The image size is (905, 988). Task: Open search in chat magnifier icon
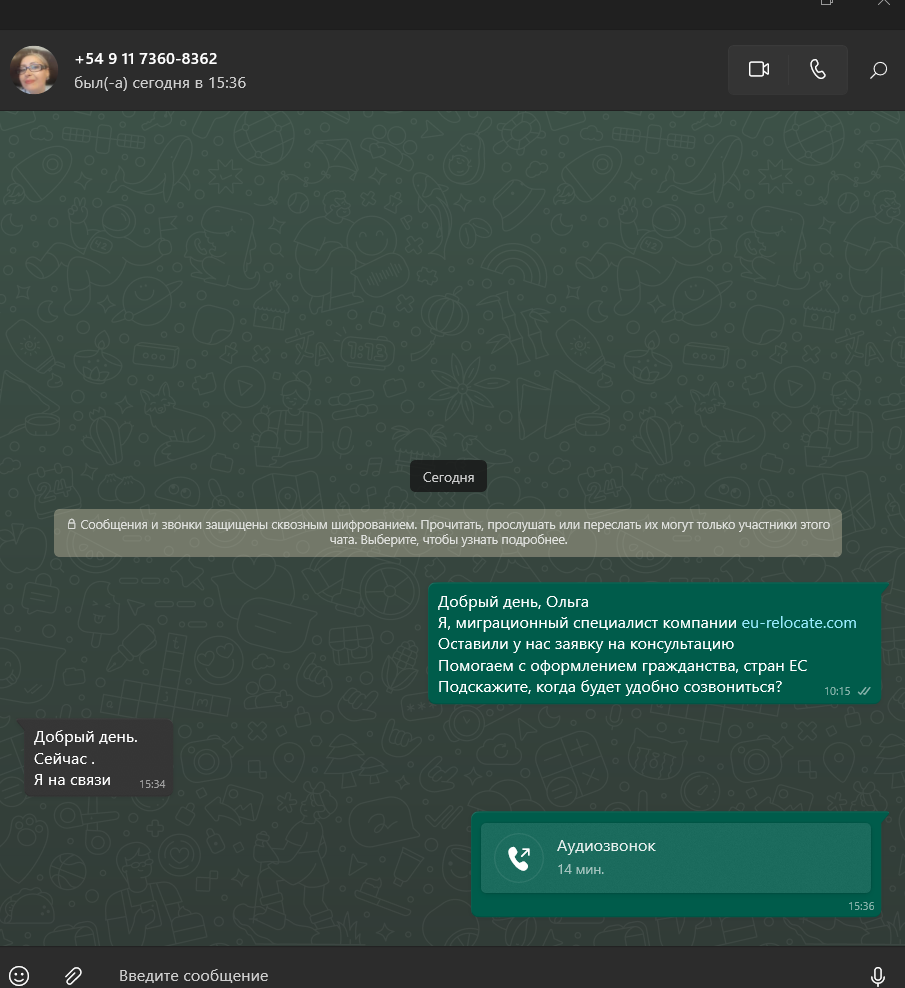point(878,70)
